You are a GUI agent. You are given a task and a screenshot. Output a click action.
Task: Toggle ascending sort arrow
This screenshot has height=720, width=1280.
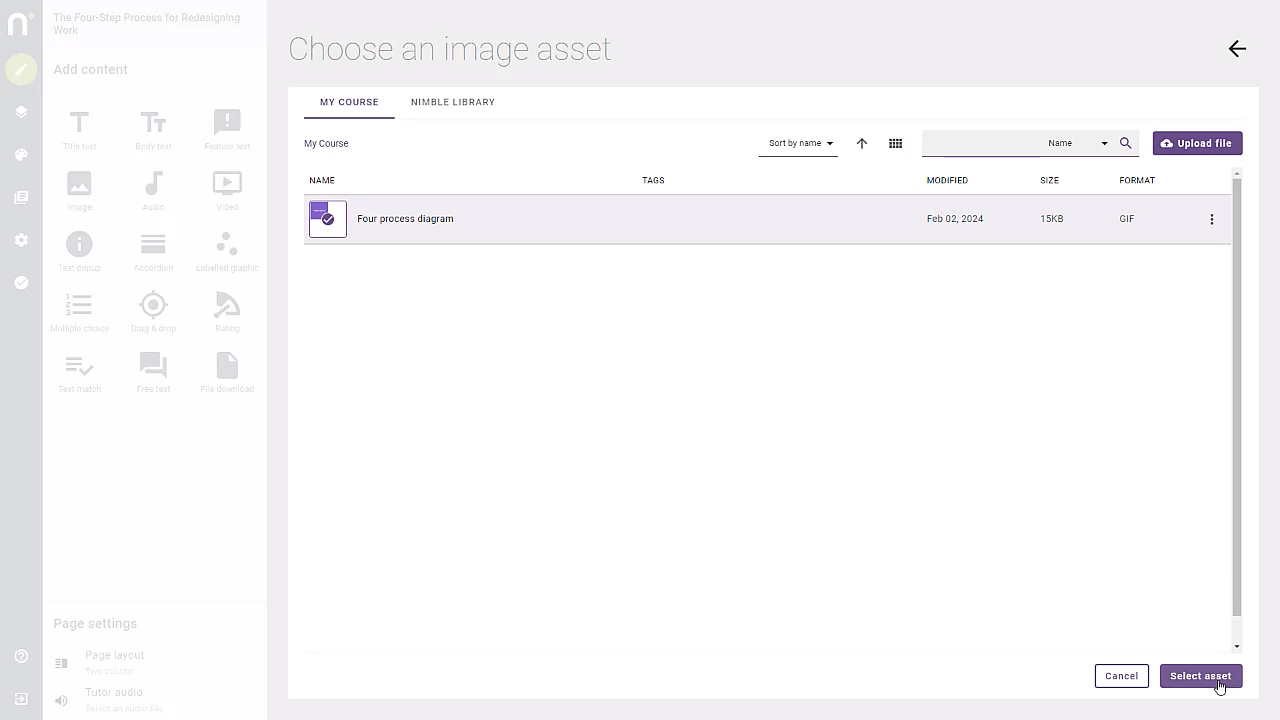(x=861, y=143)
